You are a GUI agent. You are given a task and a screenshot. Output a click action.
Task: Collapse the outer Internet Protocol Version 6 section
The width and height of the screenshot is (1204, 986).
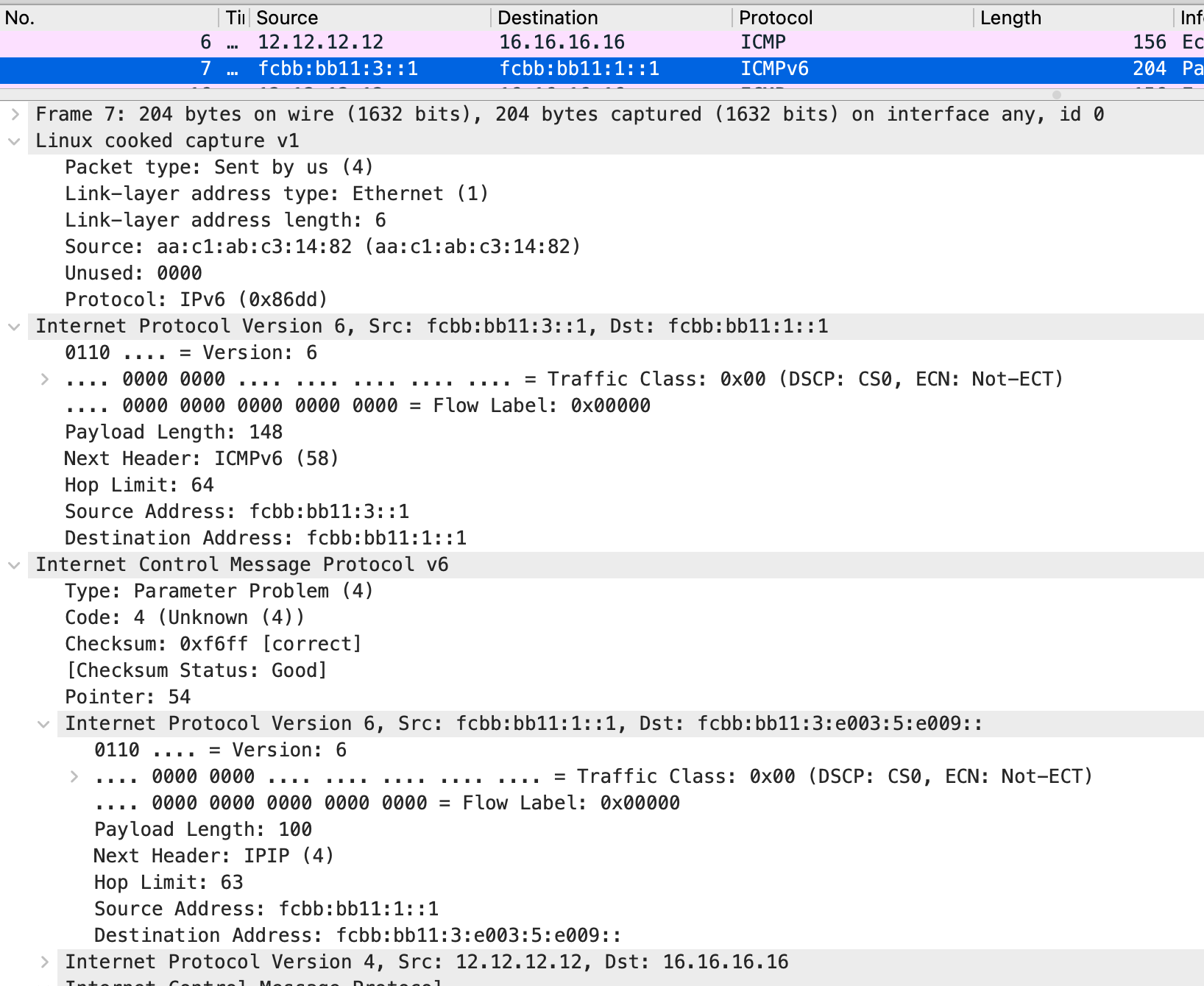click(14, 326)
